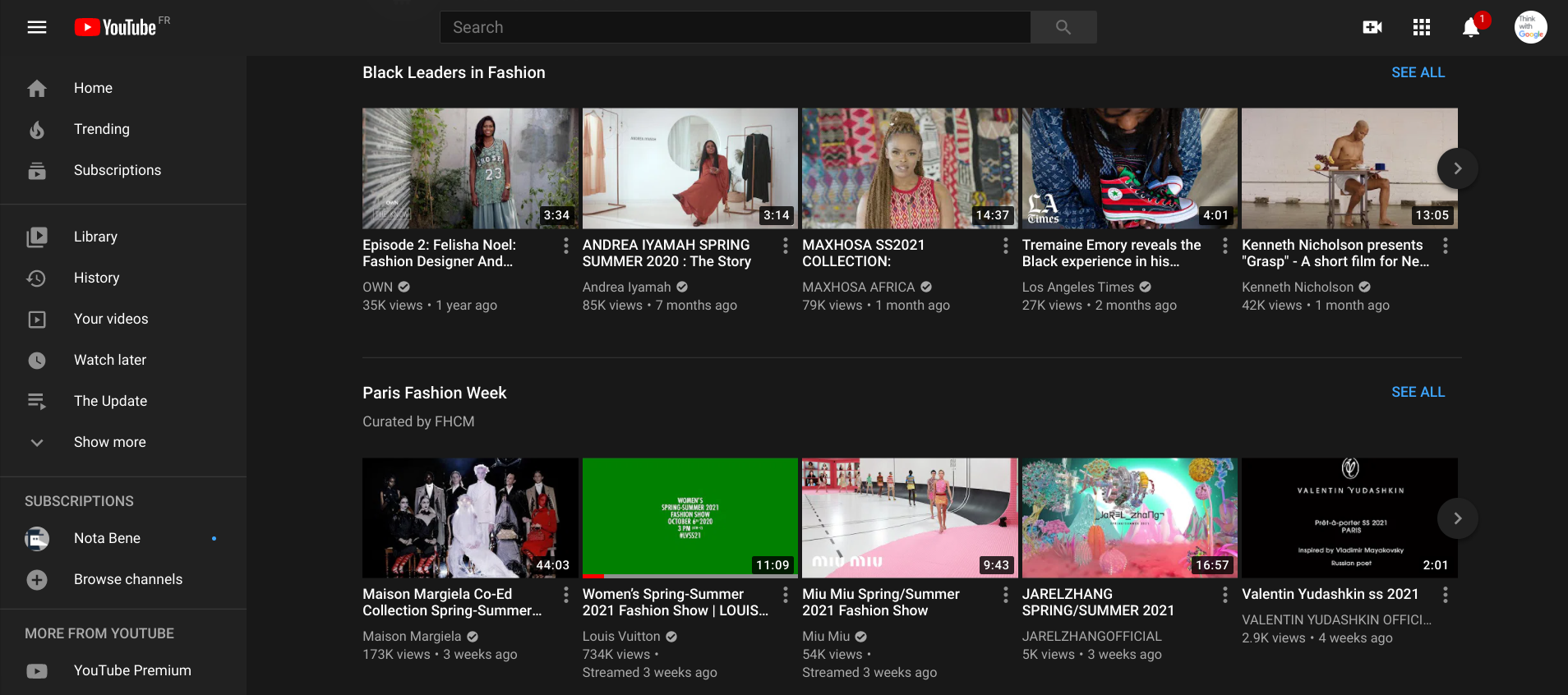The image size is (1568, 695).
Task: Open History in sidebar
Action: pyautogui.click(x=123, y=278)
